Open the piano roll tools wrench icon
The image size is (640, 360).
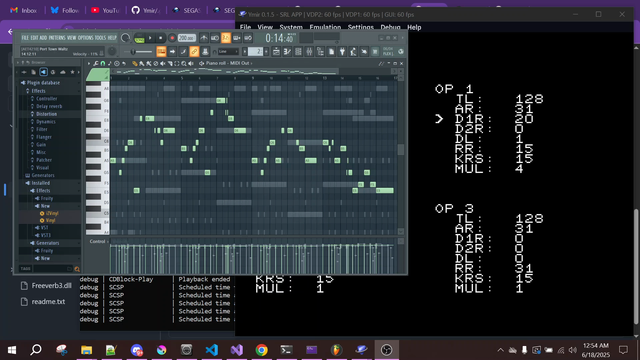(x=96, y=63)
